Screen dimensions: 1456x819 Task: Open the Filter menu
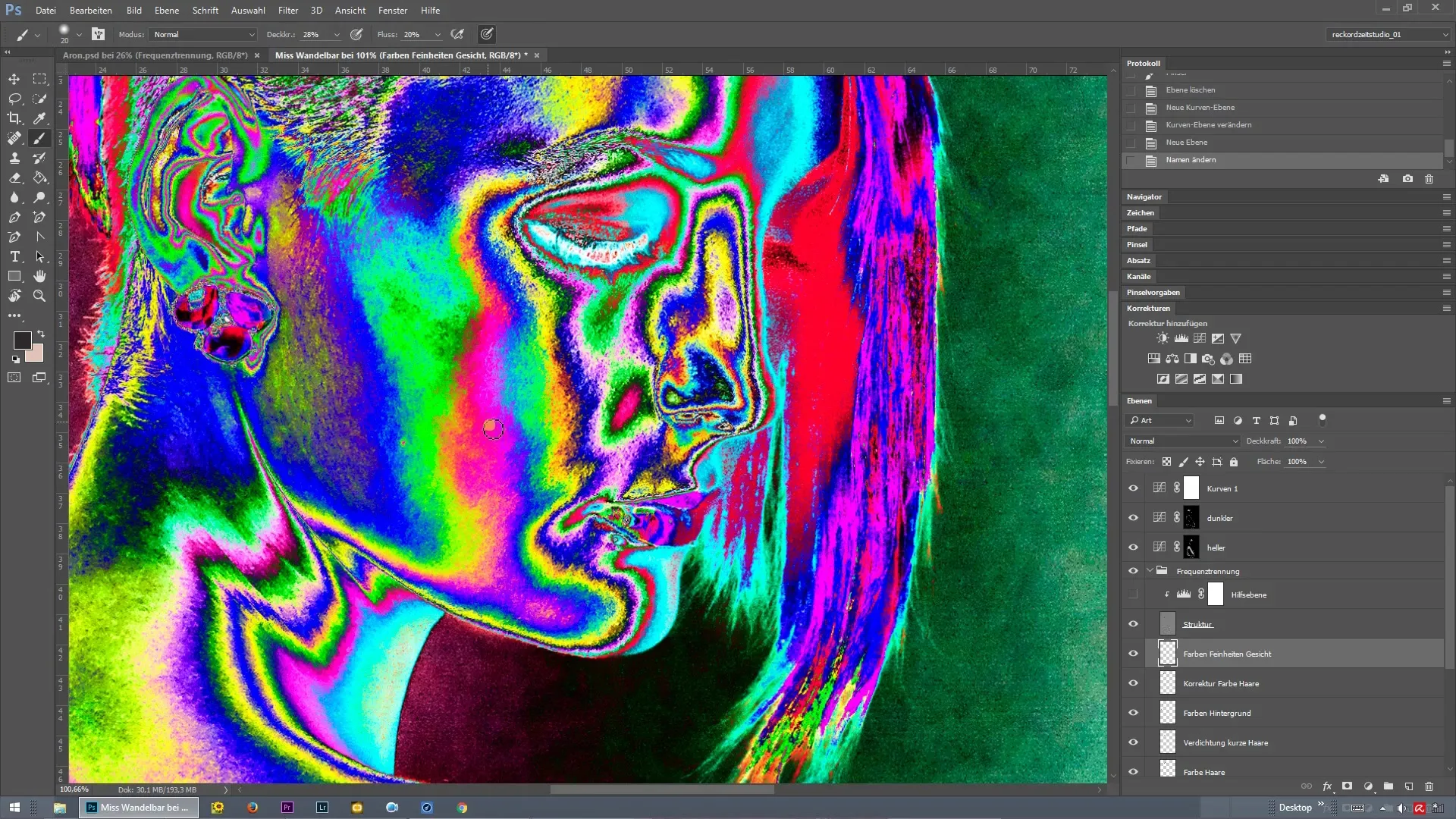pyautogui.click(x=287, y=11)
